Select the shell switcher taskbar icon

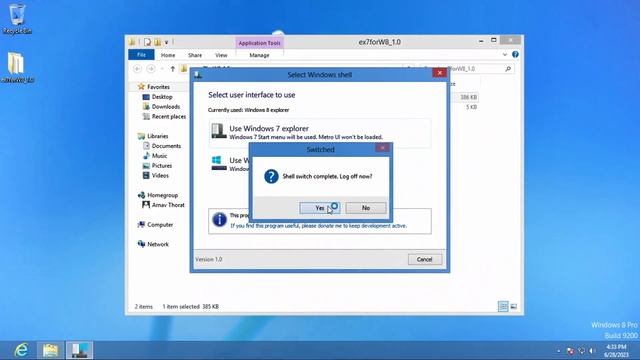pyautogui.click(x=80, y=350)
